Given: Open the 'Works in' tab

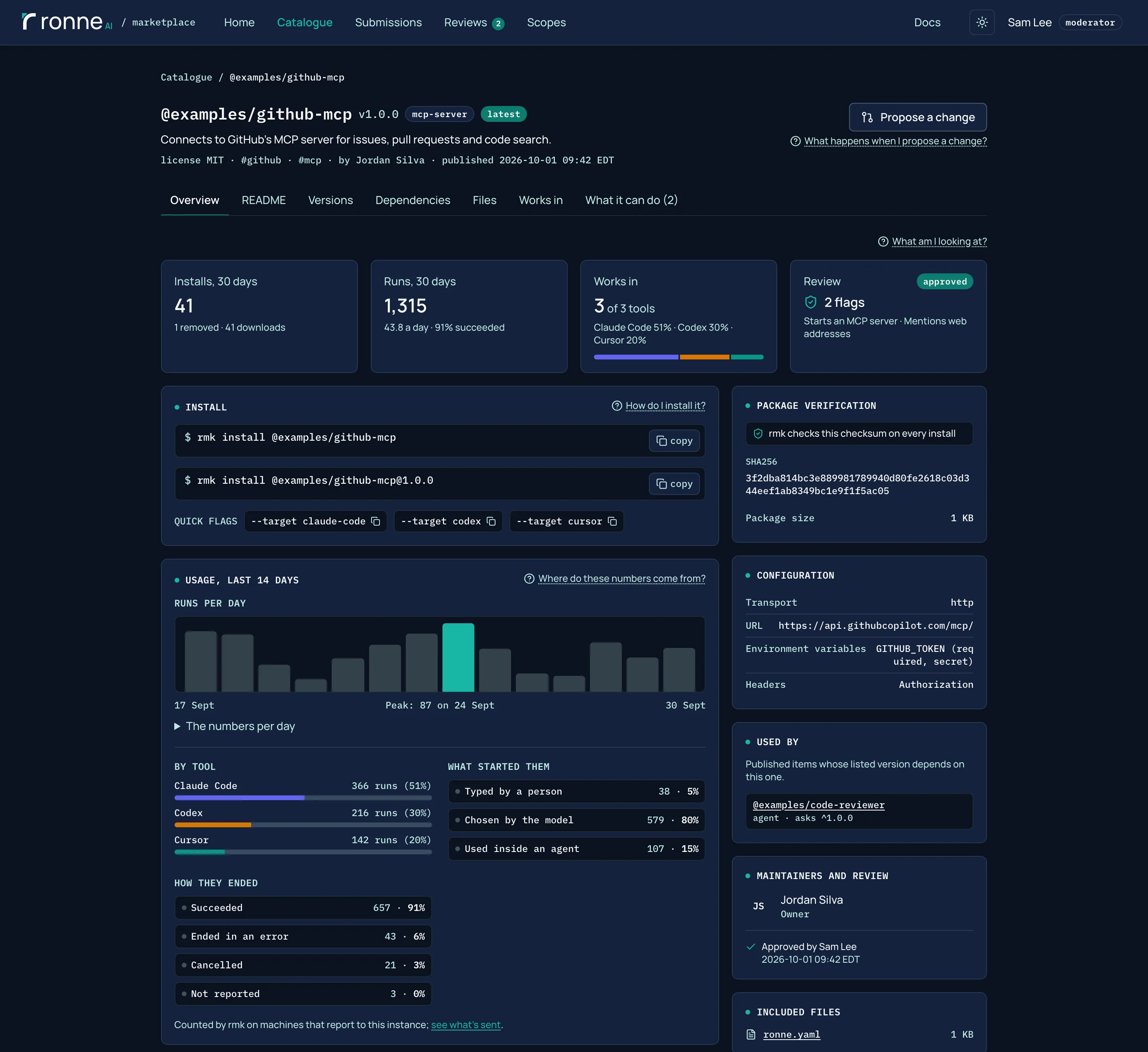Looking at the screenshot, I should click(x=541, y=200).
